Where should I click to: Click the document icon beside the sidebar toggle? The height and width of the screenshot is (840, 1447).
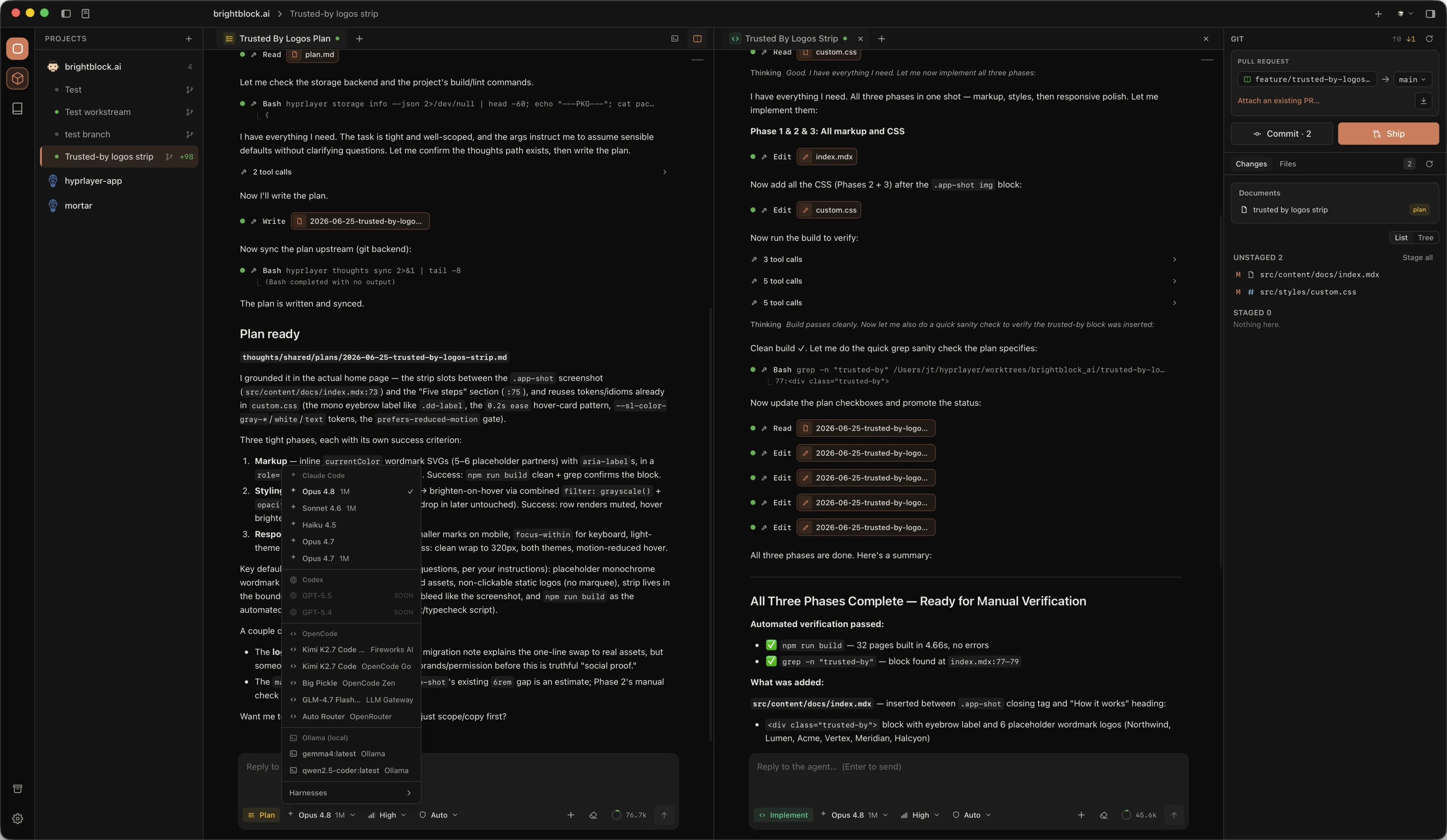pyautogui.click(x=86, y=13)
